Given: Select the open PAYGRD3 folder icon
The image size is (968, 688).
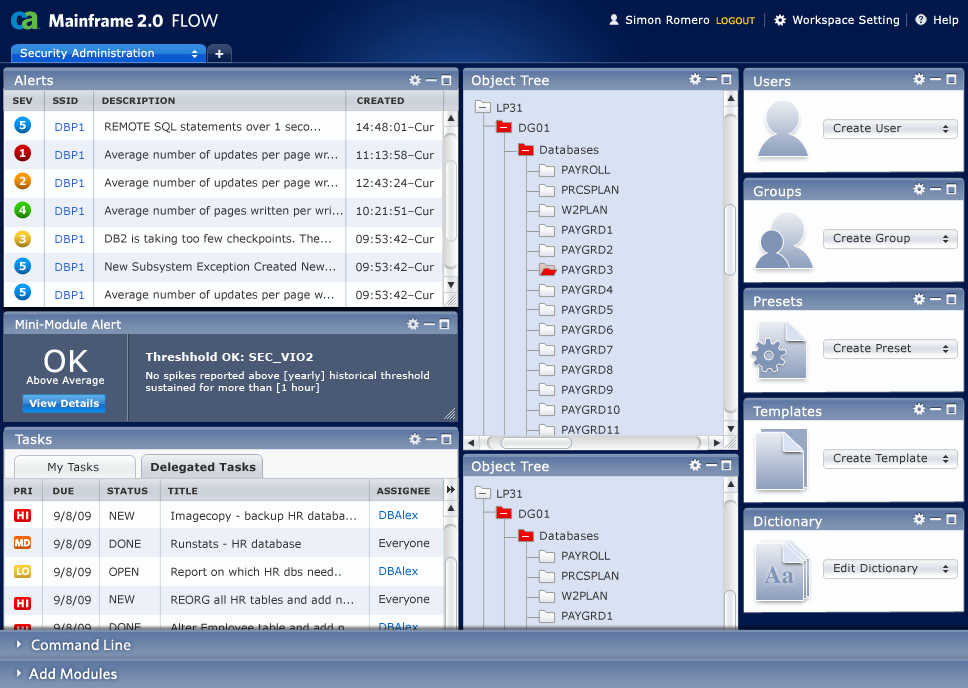Looking at the screenshot, I should (547, 270).
